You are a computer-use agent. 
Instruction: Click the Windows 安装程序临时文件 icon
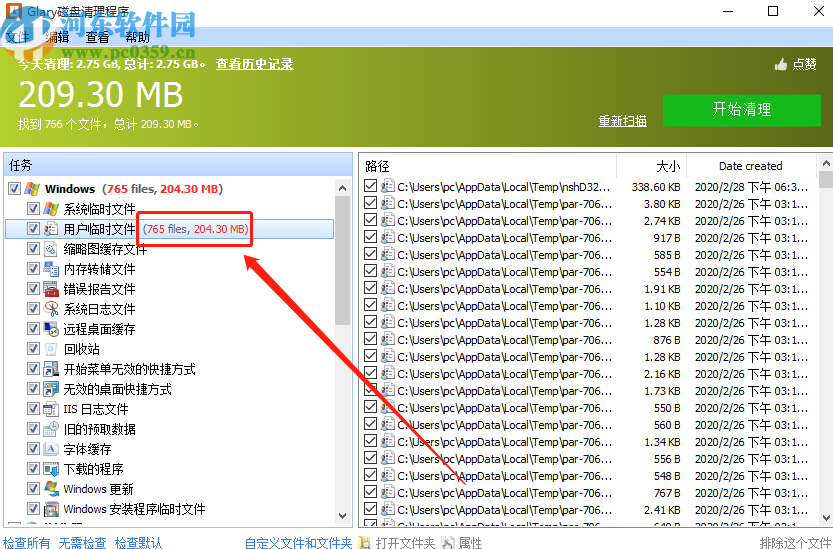tap(51, 509)
